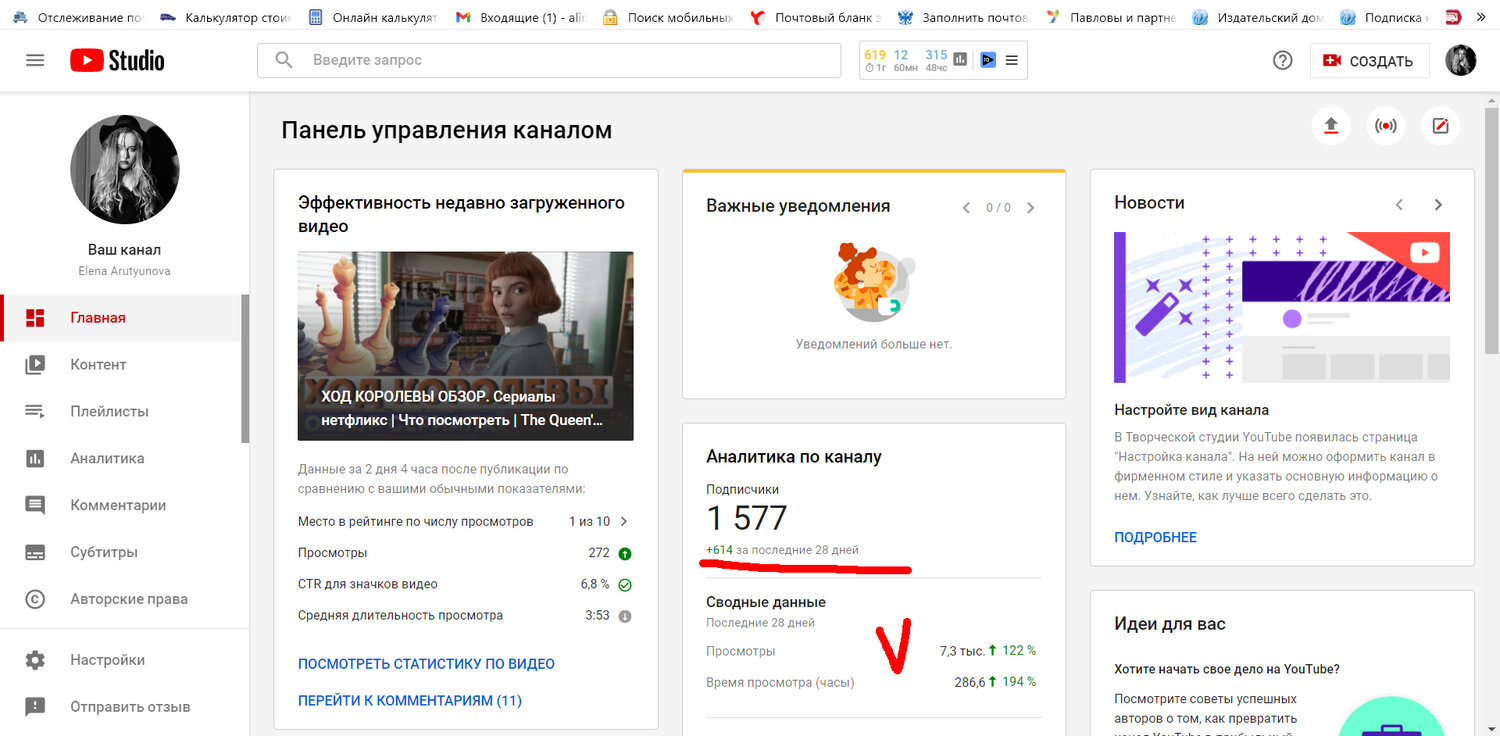Open Комментарии in the sidebar
Screen dimensions: 1500x736
pos(121,506)
